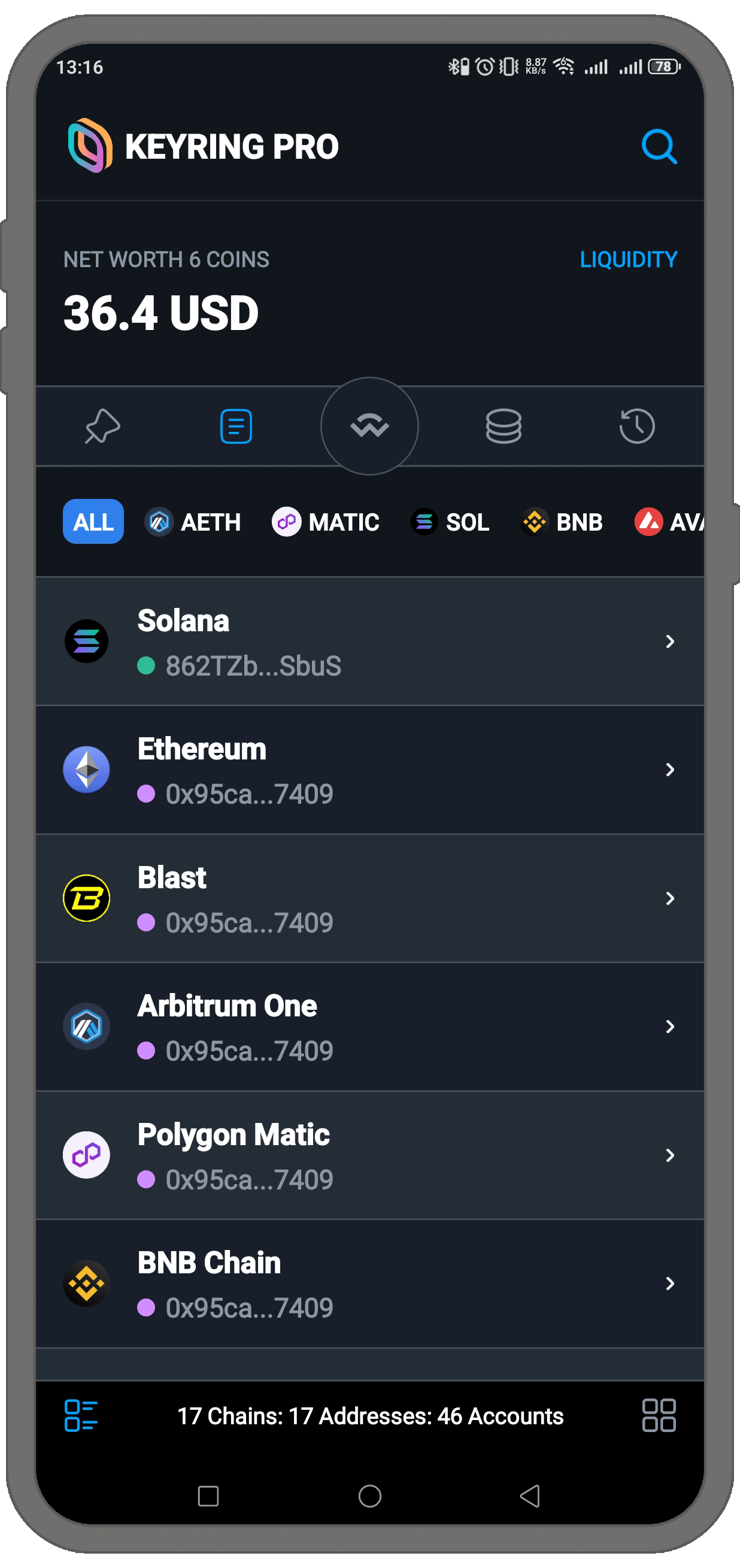Open the coins stack icon tab
This screenshot has height=1568, width=740.
point(504,426)
